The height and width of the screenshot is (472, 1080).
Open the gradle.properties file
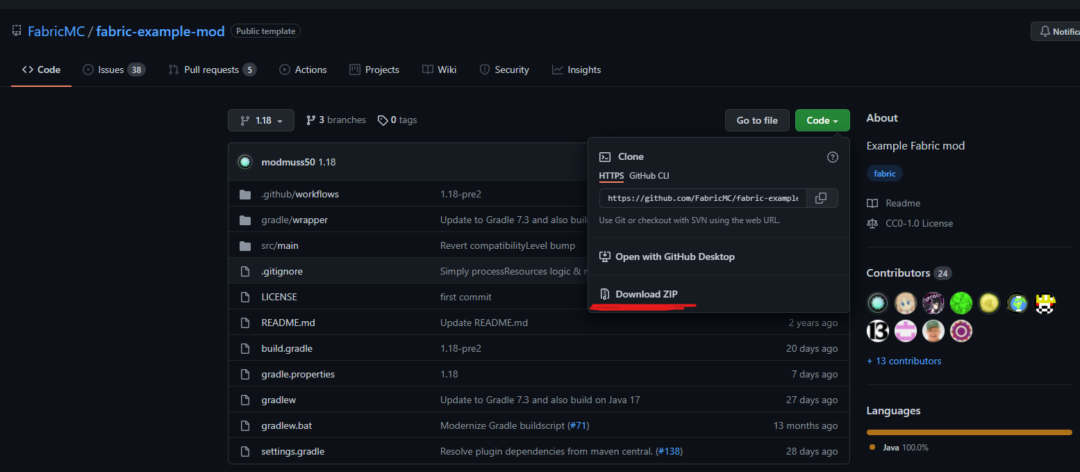click(298, 374)
